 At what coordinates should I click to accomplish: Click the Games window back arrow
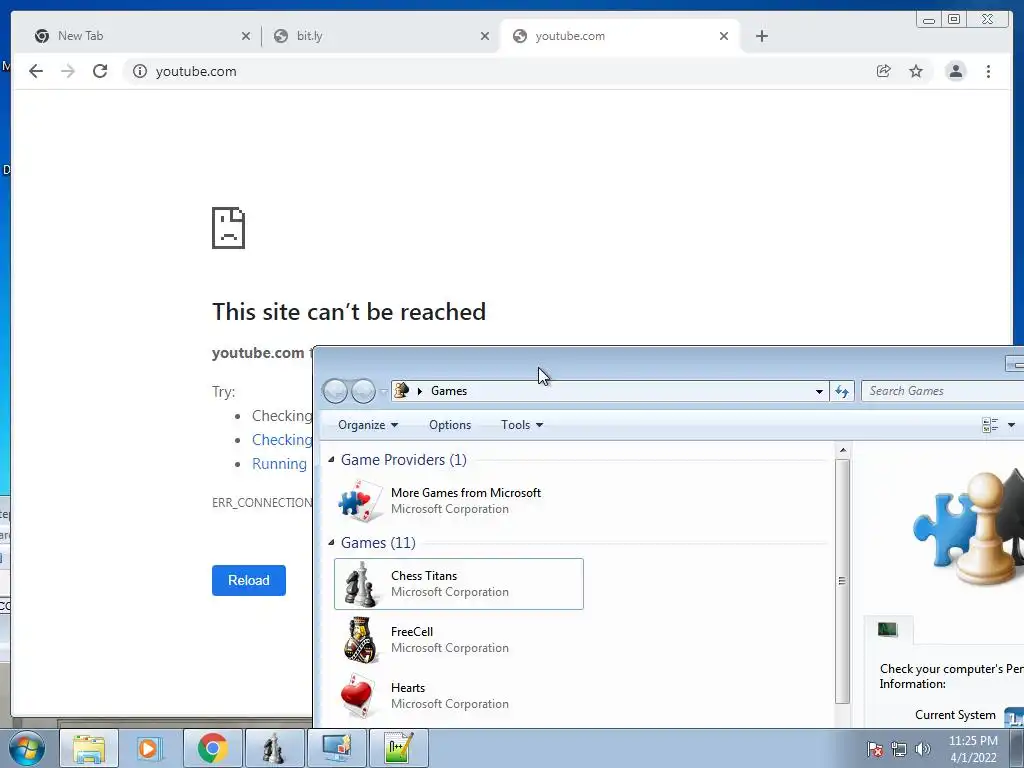click(336, 391)
